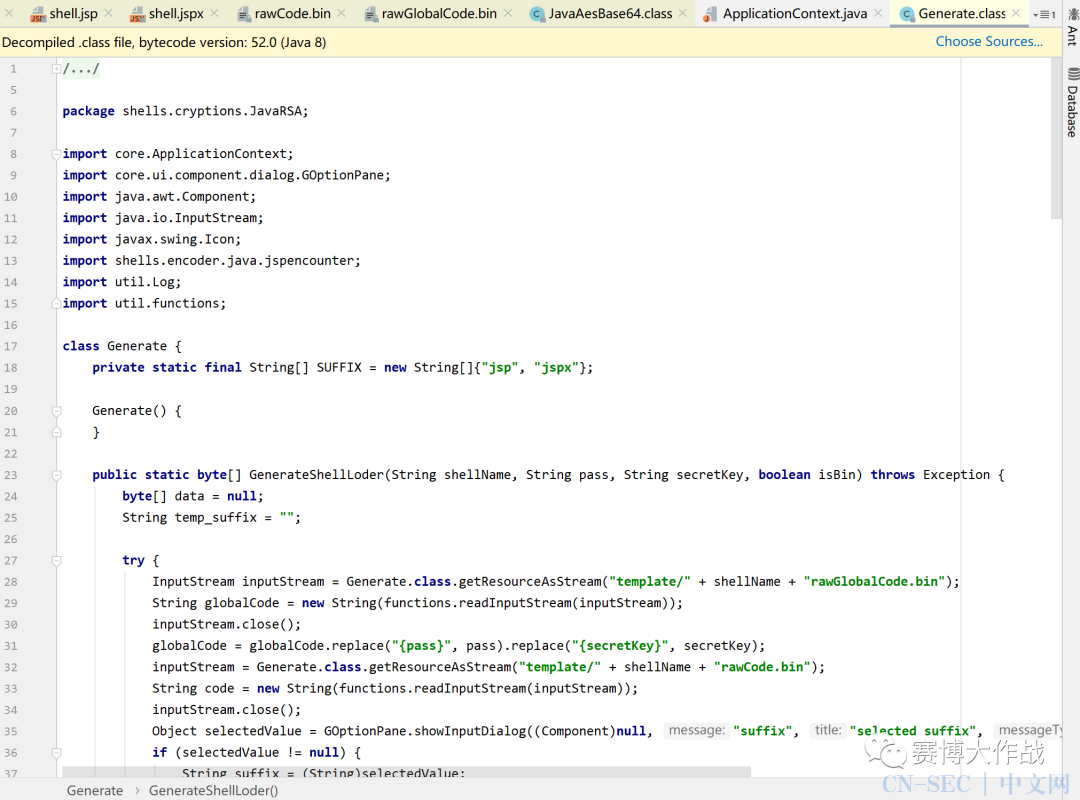Close the JavaAesBase64.class tab

[x=683, y=13]
